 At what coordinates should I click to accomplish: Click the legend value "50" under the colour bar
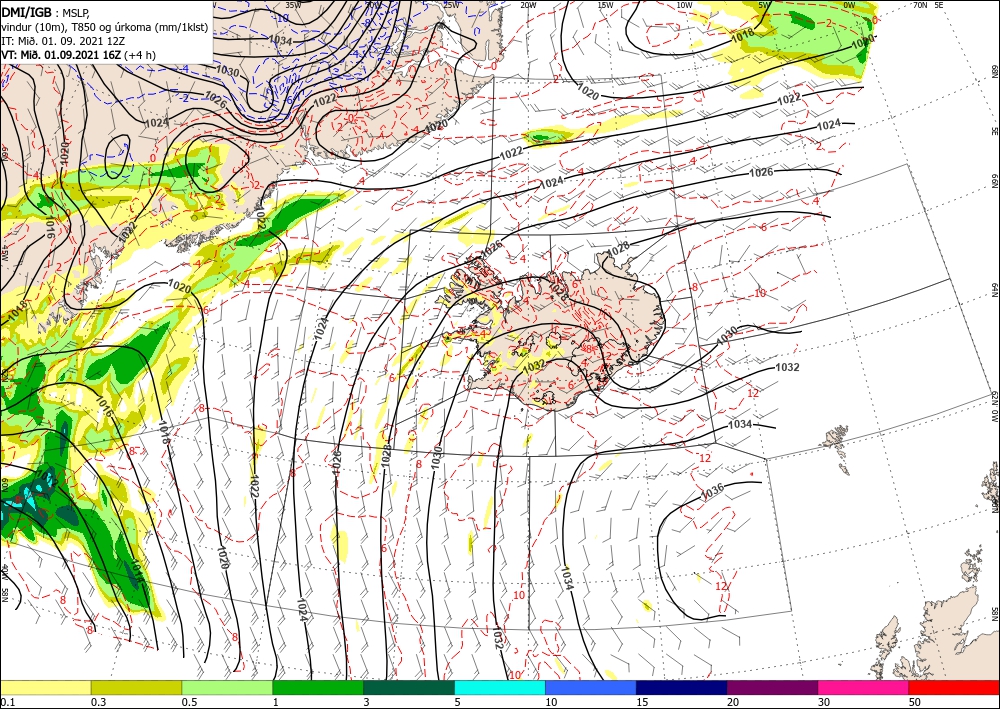point(915,702)
